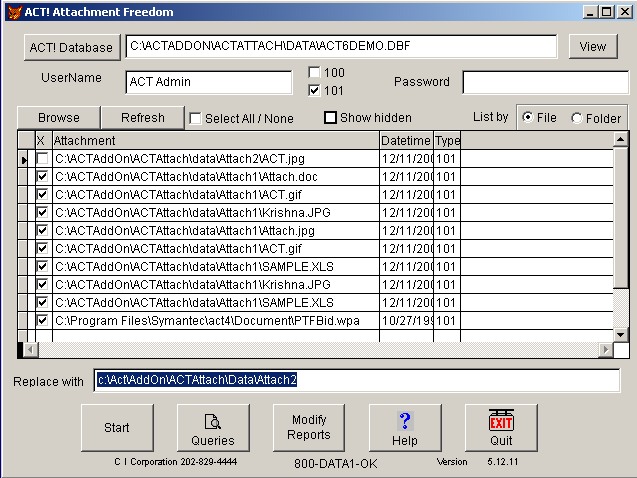
Task: Click the C I Corporation 202-829-4444 text
Action: tap(176, 462)
